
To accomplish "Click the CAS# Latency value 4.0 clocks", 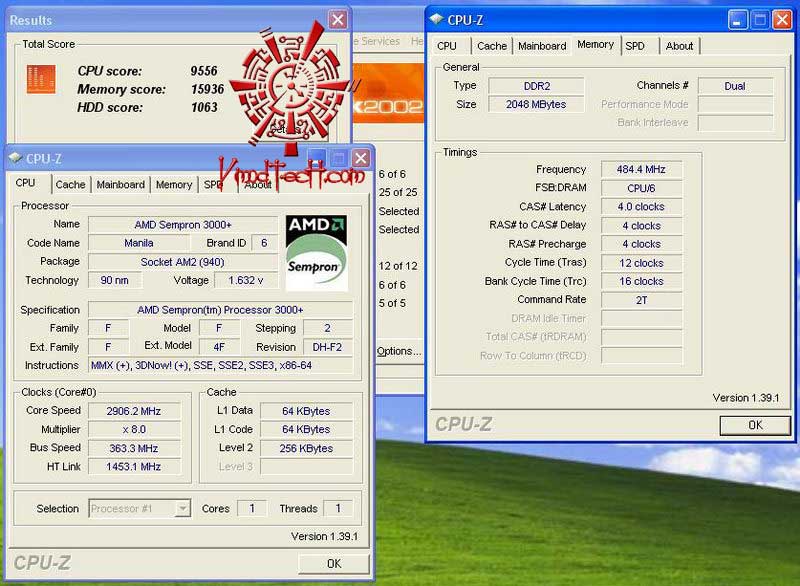I will [641, 207].
